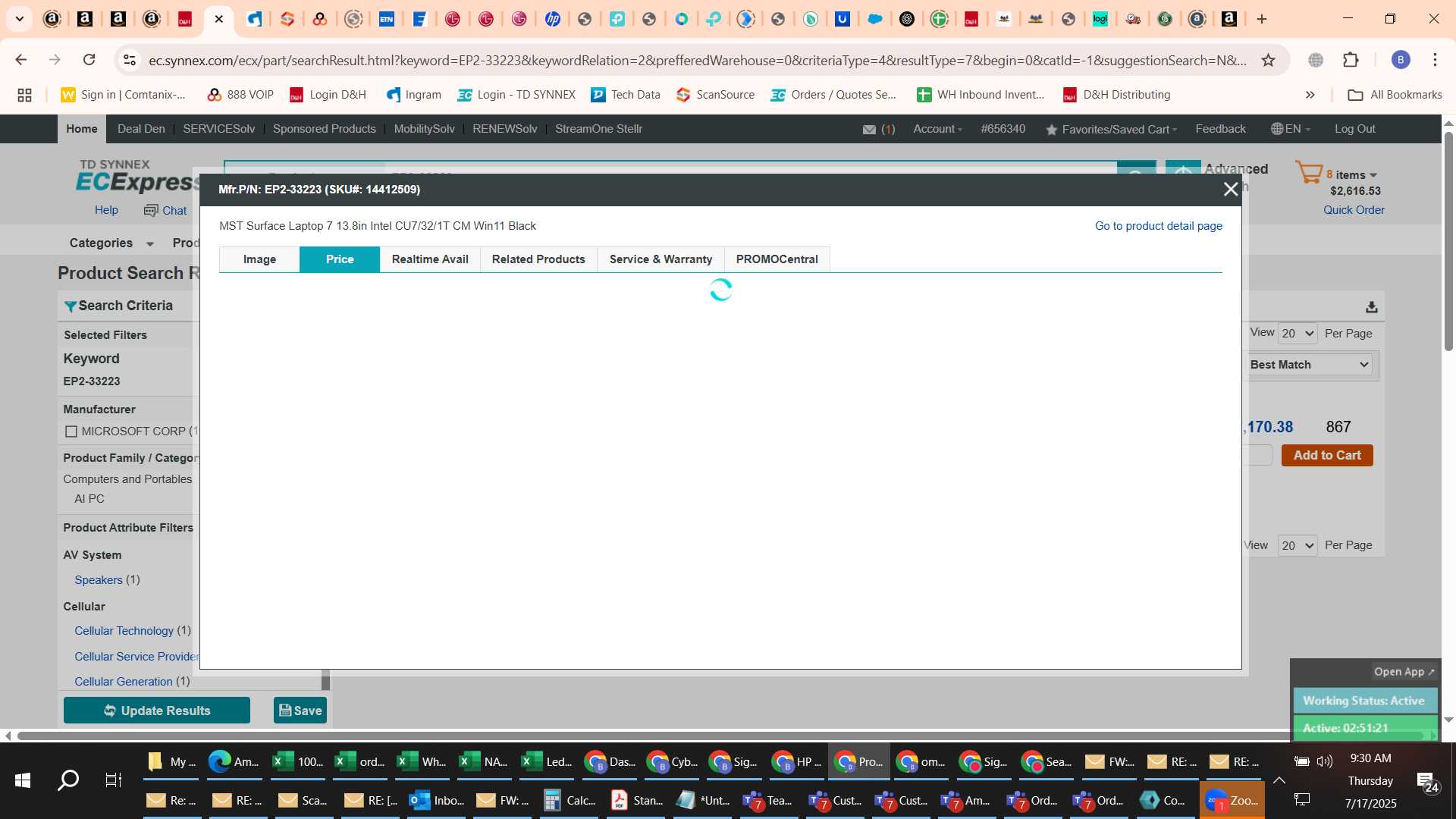Image resolution: width=1456 pixels, height=819 pixels.
Task: Open the Home navigation tab
Action: [82, 129]
